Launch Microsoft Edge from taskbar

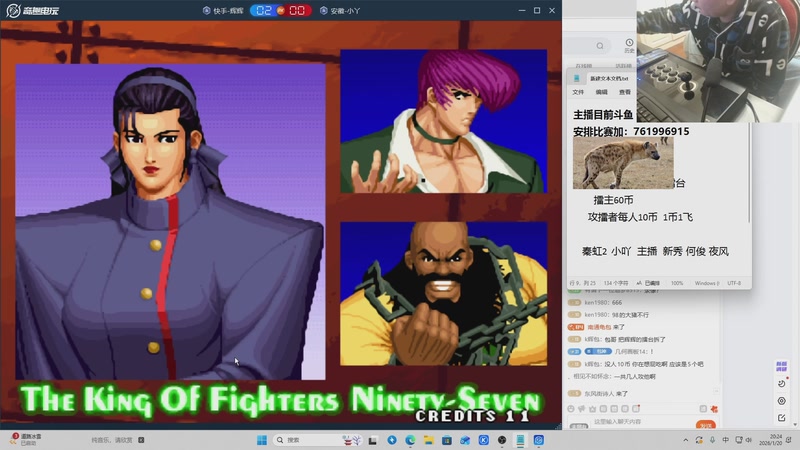(x=410, y=440)
